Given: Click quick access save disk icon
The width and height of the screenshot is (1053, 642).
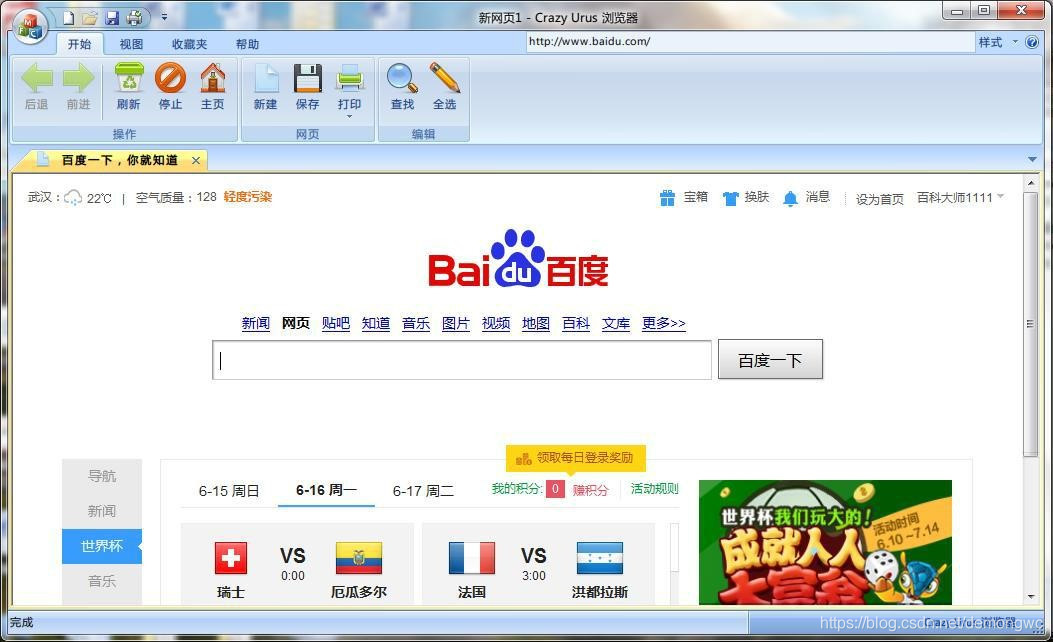Looking at the screenshot, I should click(x=112, y=17).
